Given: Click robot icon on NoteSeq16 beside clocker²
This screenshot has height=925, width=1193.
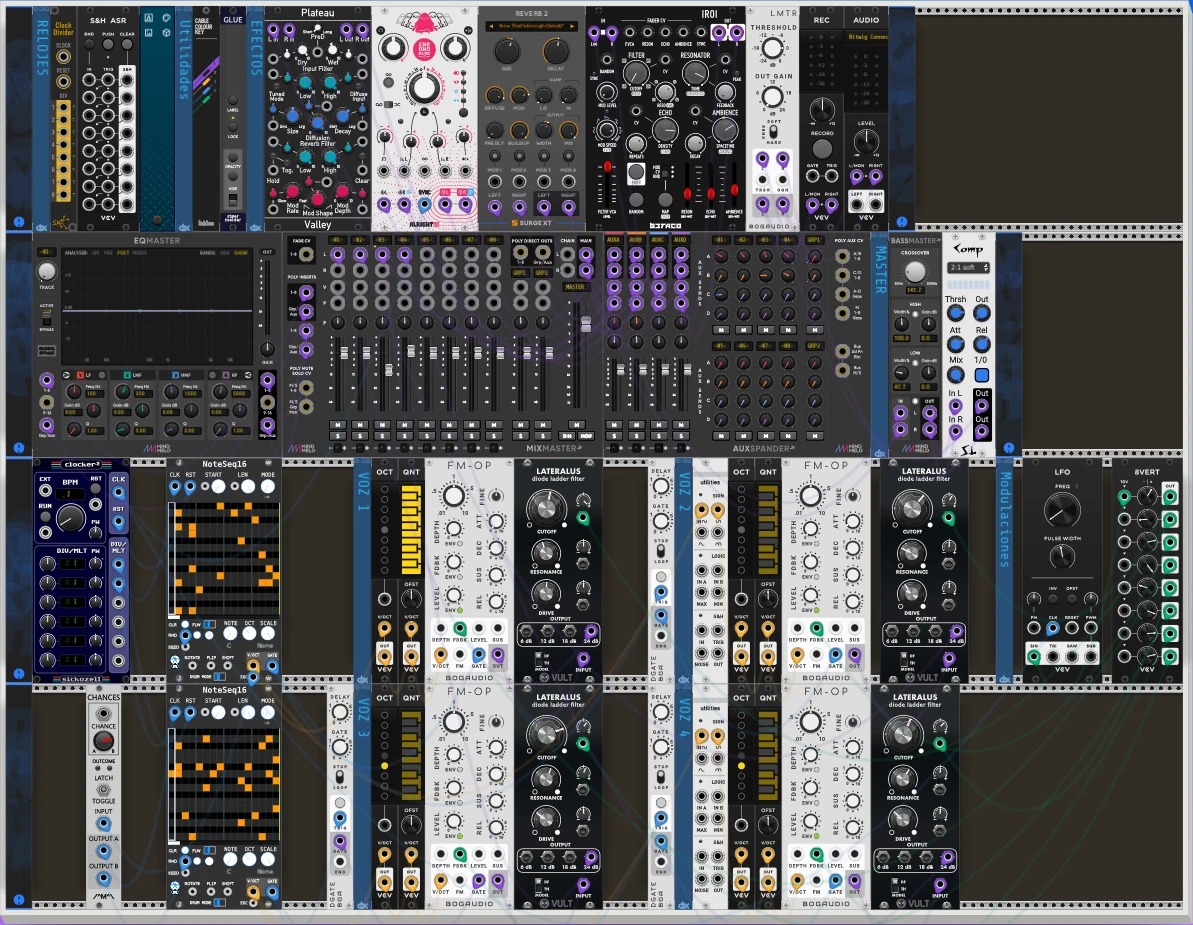Looking at the screenshot, I should point(175,662).
